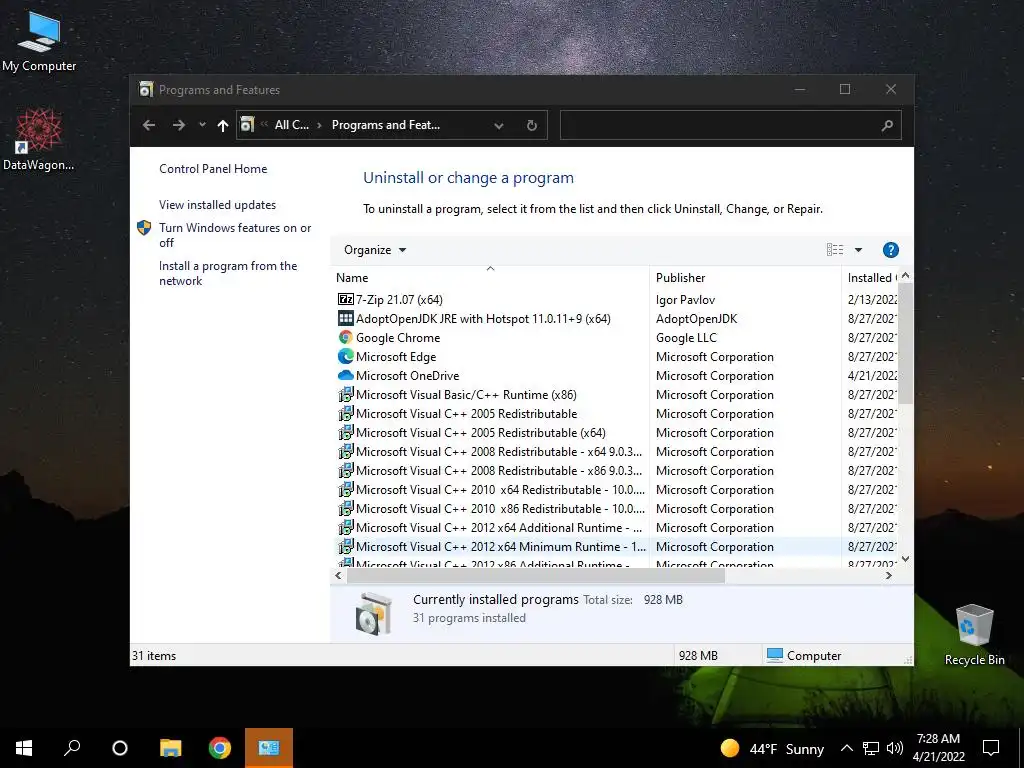
Task: Click vertical scrollbar up arrow
Action: tap(905, 275)
